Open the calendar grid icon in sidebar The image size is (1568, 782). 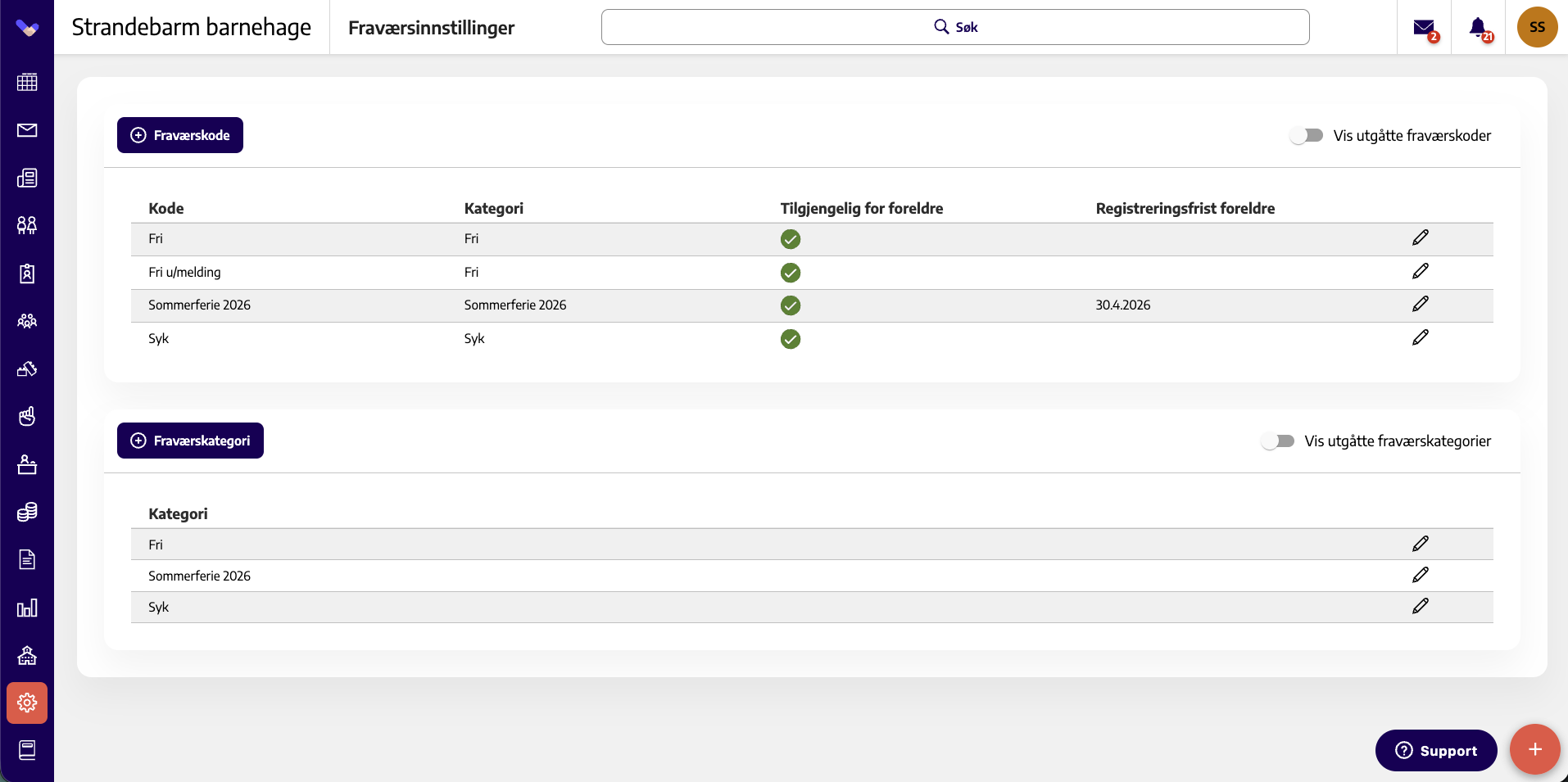click(x=27, y=82)
